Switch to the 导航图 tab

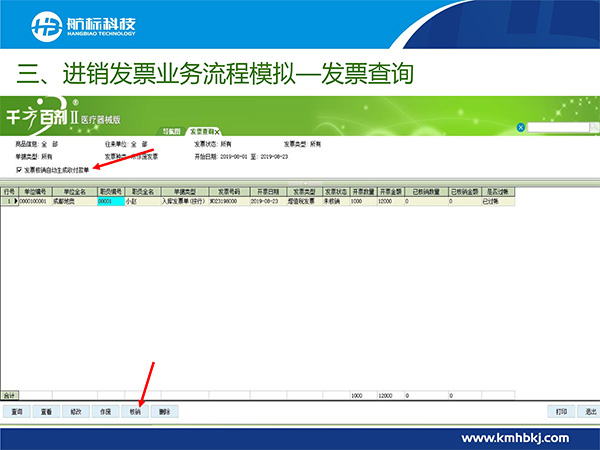(x=171, y=132)
